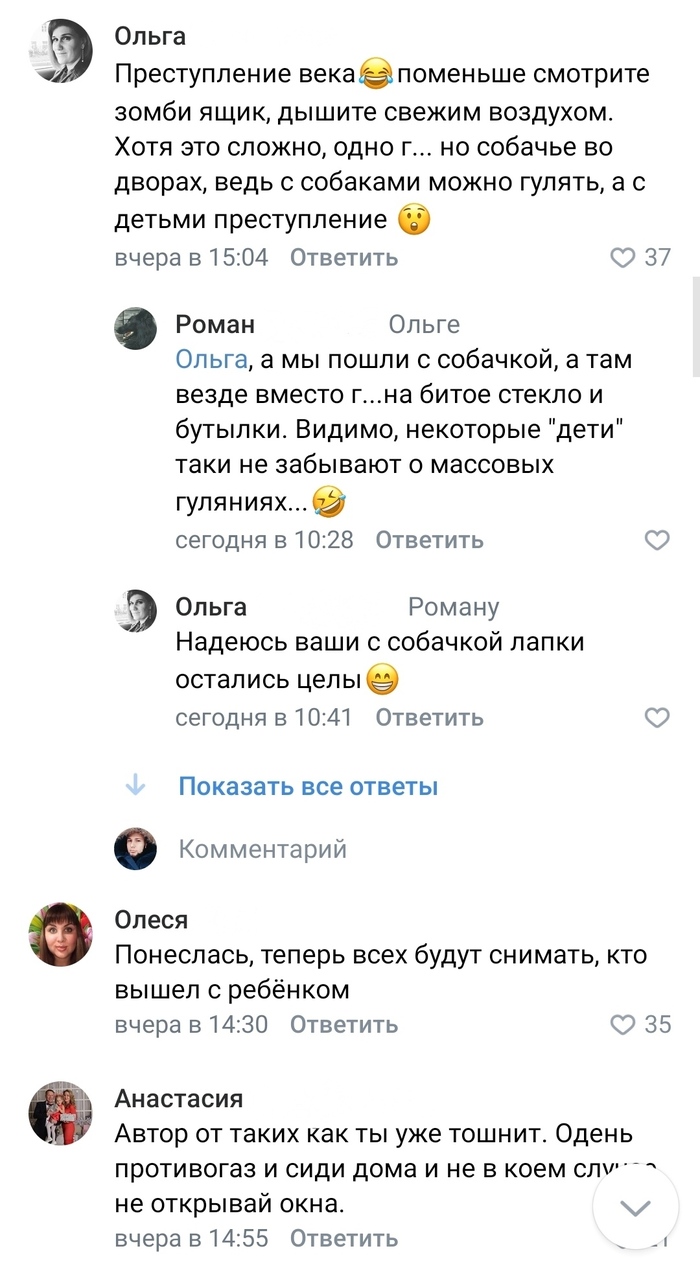Like Роман's reply about broken glass
The image size is (700, 1266).
656,541
